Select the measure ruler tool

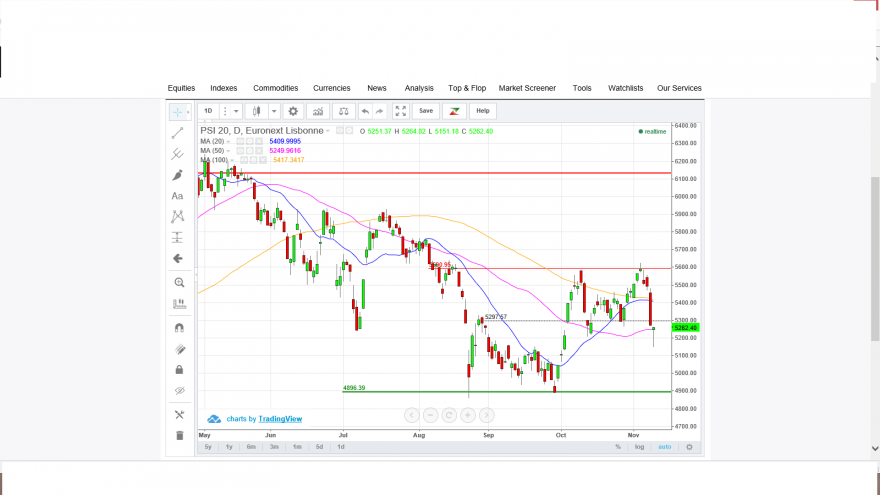(x=179, y=304)
